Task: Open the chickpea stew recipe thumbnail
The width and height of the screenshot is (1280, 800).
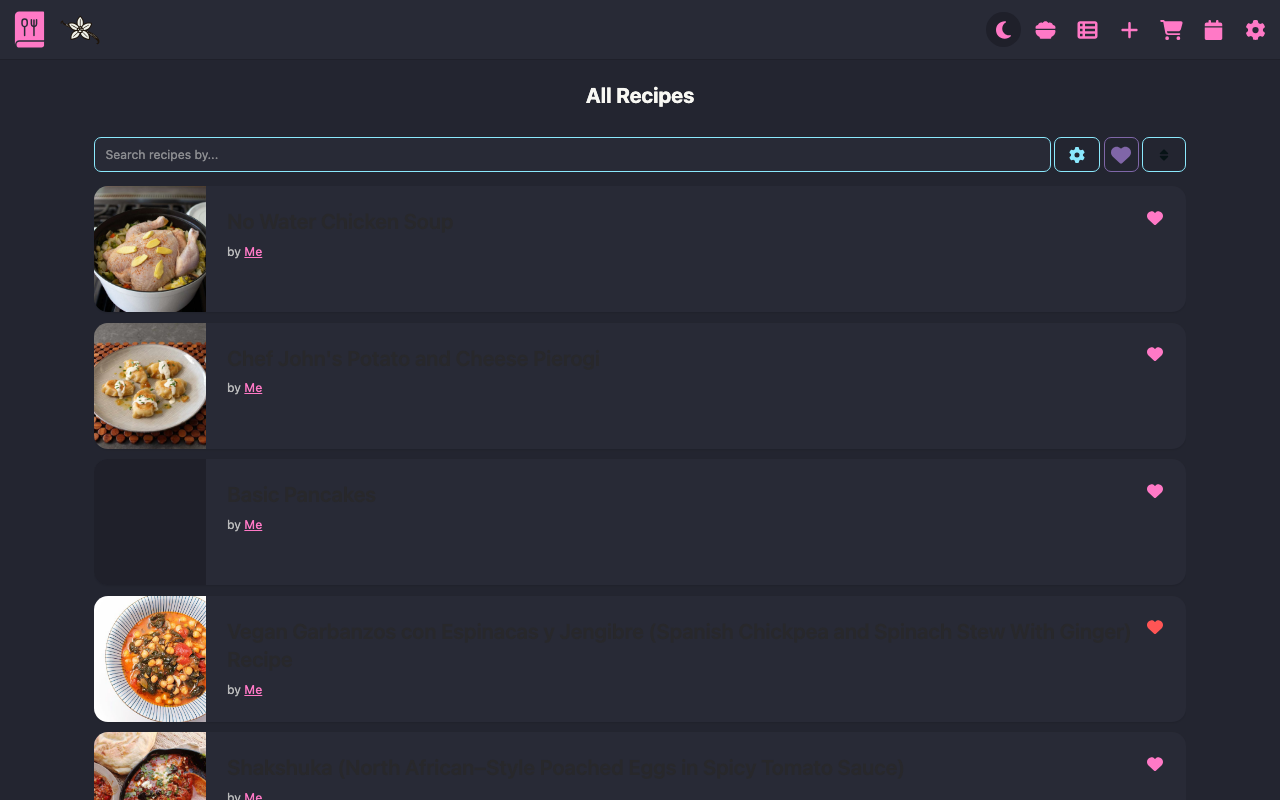Action: click(150, 659)
